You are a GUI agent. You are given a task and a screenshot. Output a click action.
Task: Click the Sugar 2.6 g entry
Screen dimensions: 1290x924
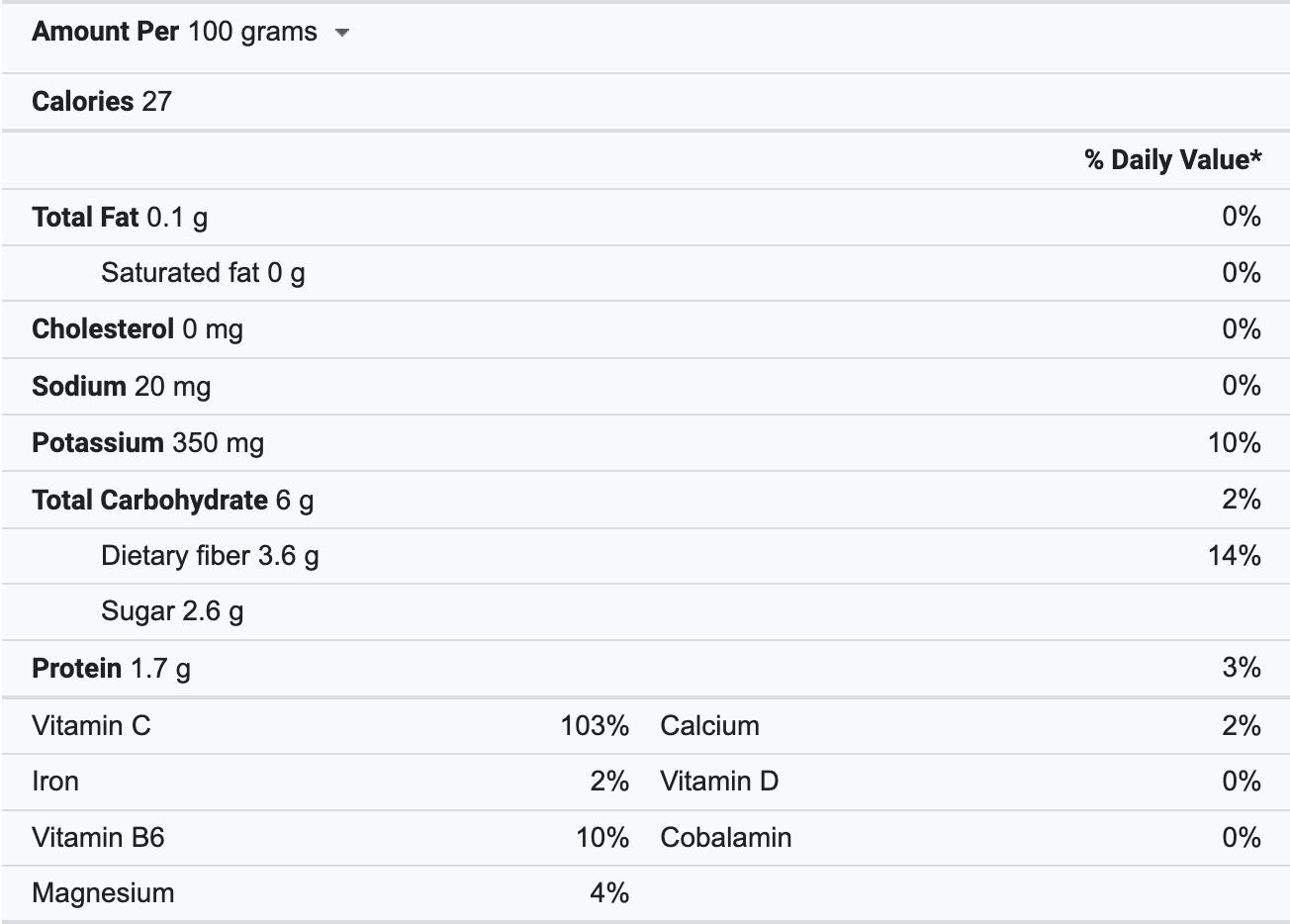pos(172,610)
